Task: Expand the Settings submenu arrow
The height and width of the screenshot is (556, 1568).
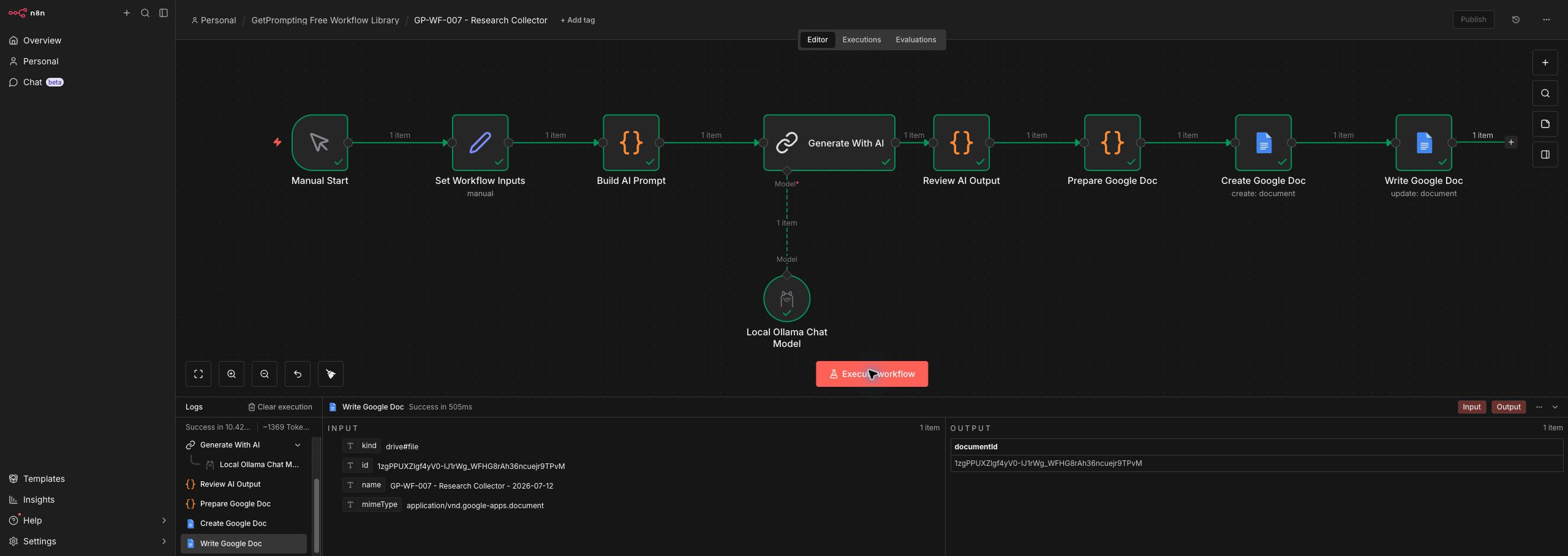Action: 164,541
